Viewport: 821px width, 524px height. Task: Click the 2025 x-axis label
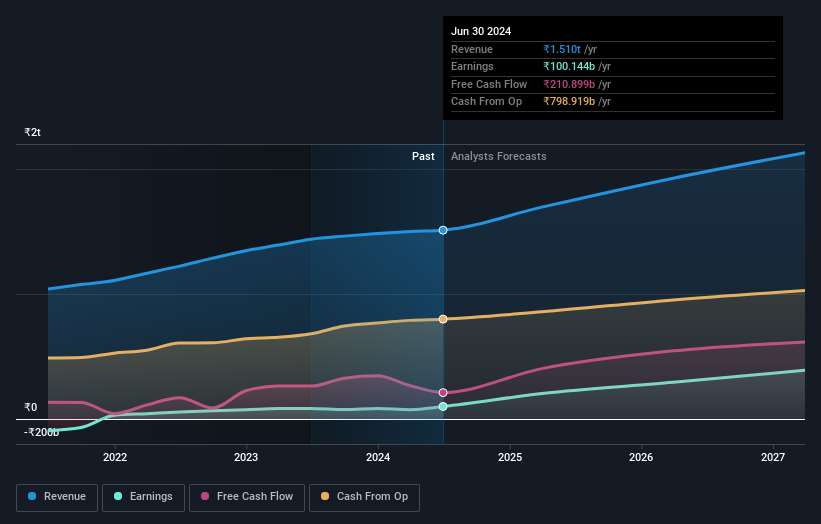tap(510, 457)
